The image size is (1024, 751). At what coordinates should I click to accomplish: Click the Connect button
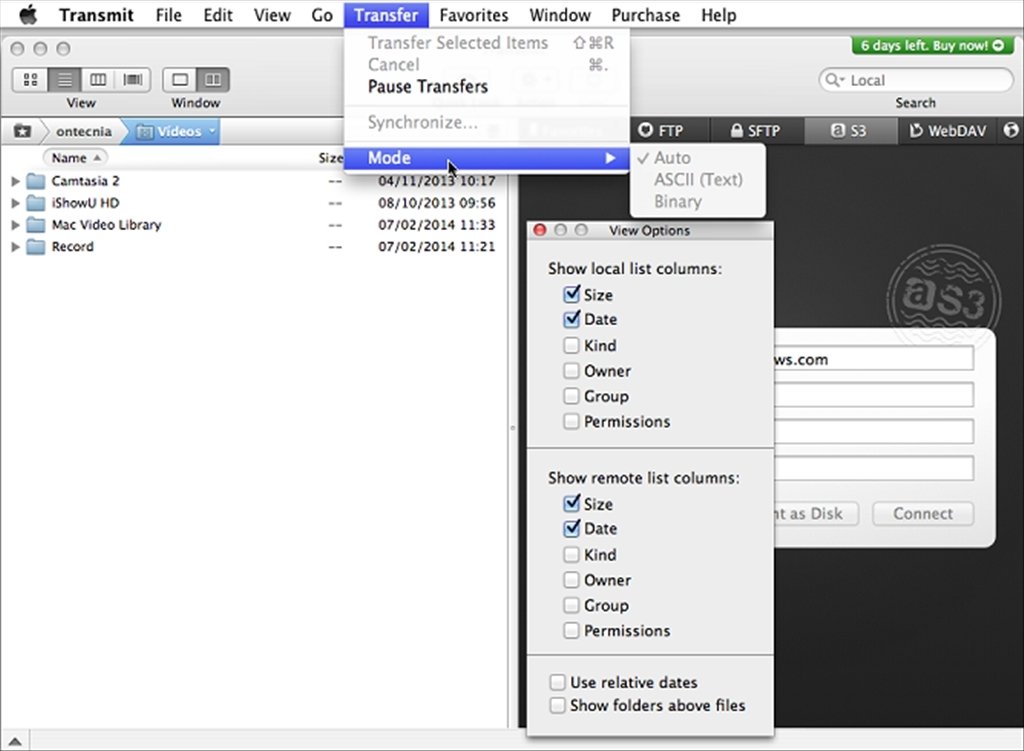[x=923, y=513]
